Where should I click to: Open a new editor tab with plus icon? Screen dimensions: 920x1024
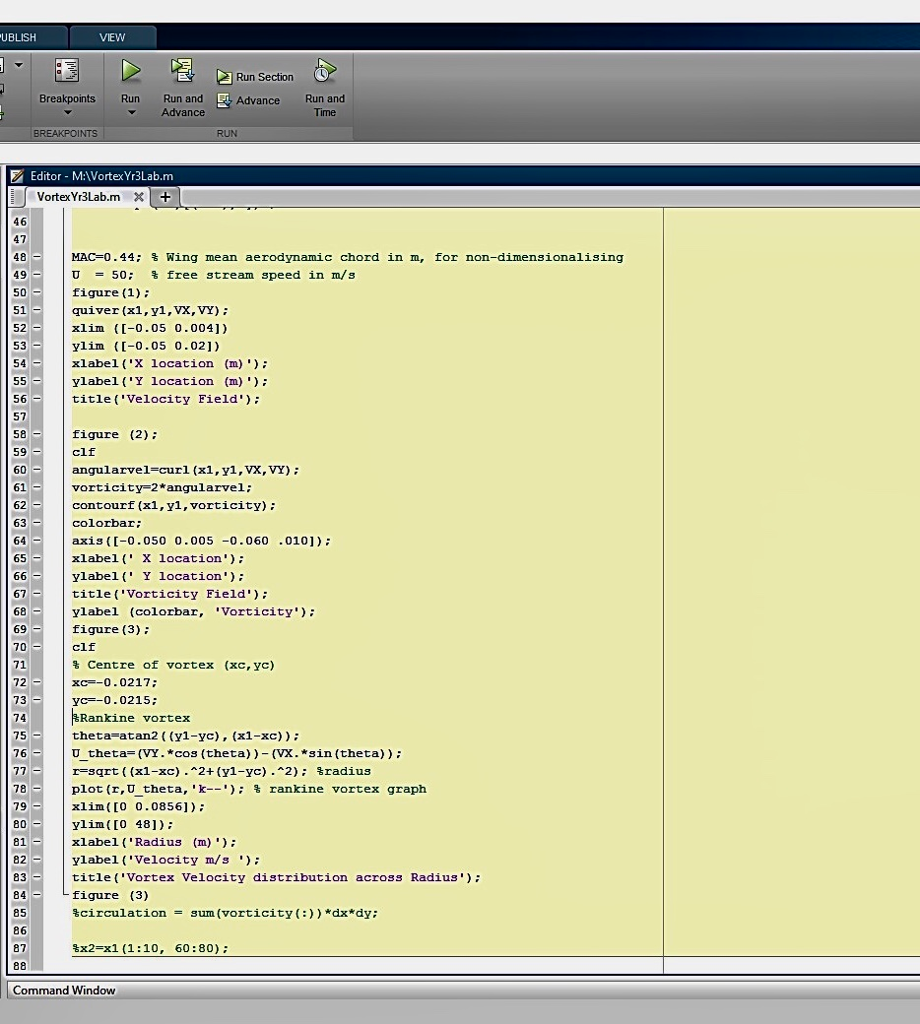pos(165,197)
